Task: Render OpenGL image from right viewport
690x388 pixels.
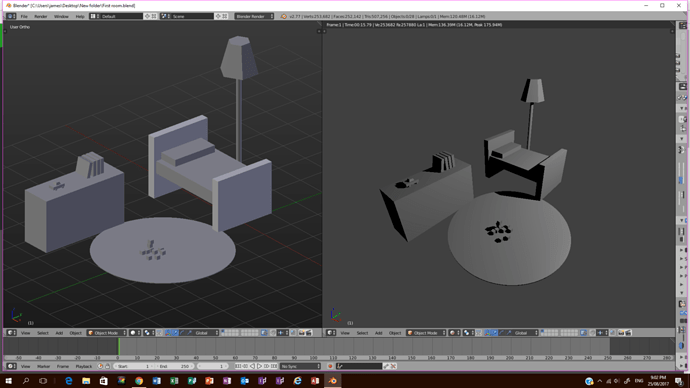Action: click(621, 333)
